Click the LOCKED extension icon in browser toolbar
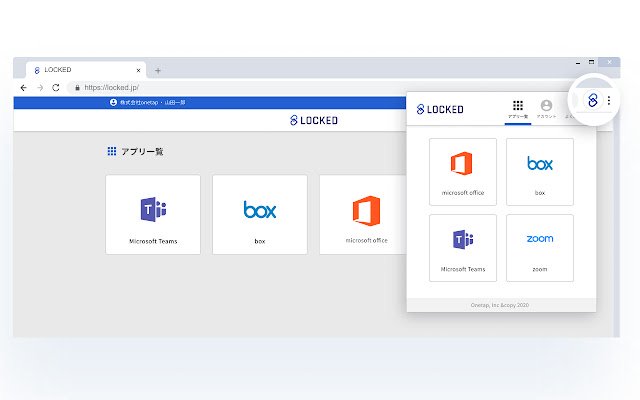Image resolution: width=640 pixels, height=400 pixels. click(x=593, y=100)
